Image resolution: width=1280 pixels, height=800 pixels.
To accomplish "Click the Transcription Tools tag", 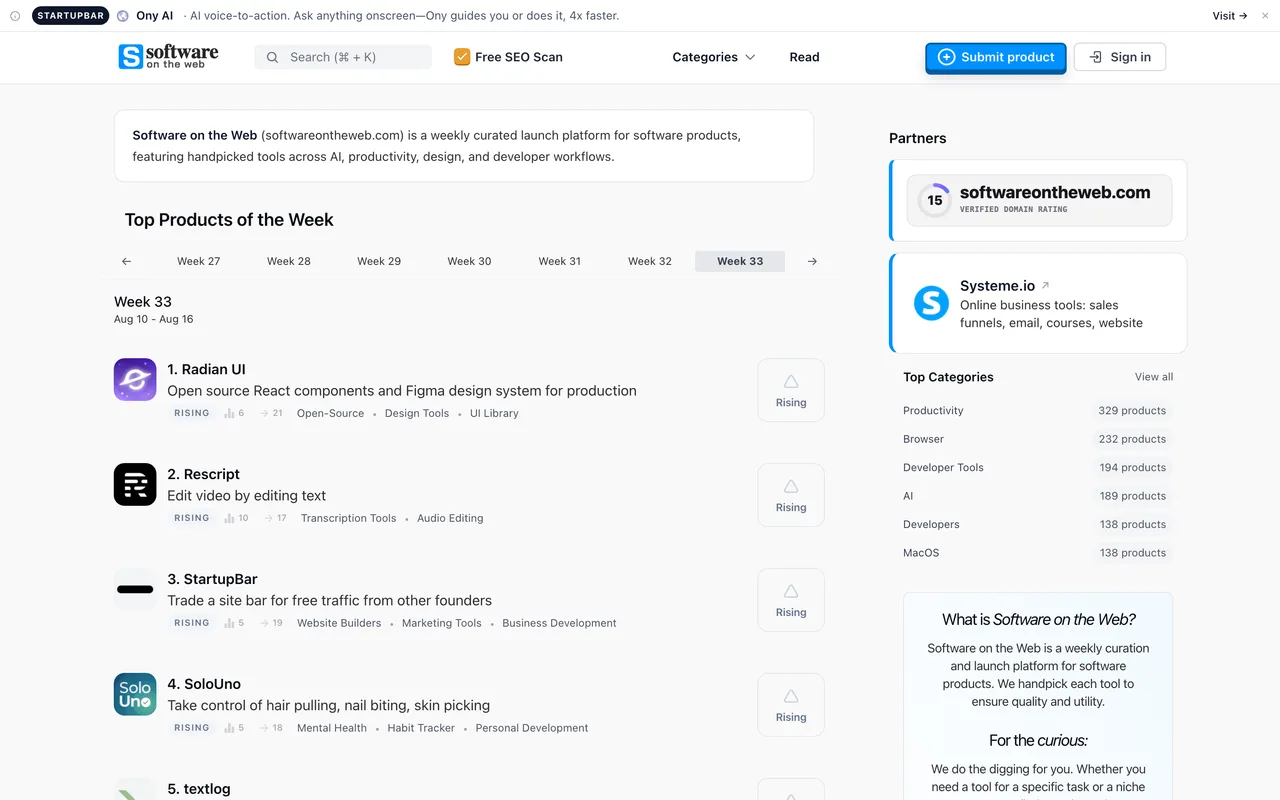I will click(348, 518).
